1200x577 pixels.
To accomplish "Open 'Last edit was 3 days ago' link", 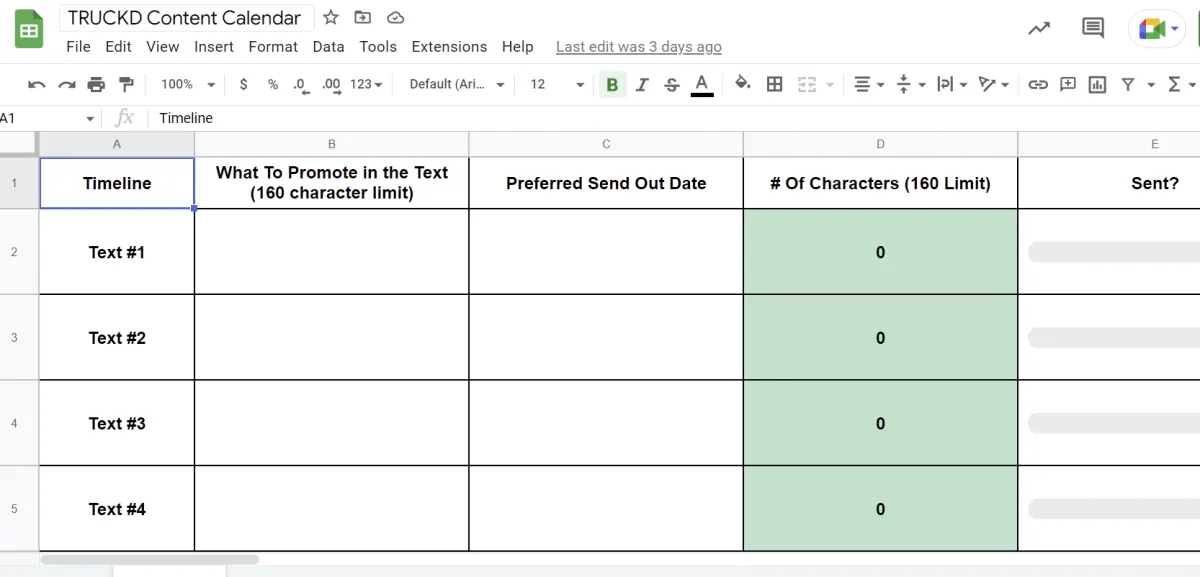I will pyautogui.click(x=638, y=47).
